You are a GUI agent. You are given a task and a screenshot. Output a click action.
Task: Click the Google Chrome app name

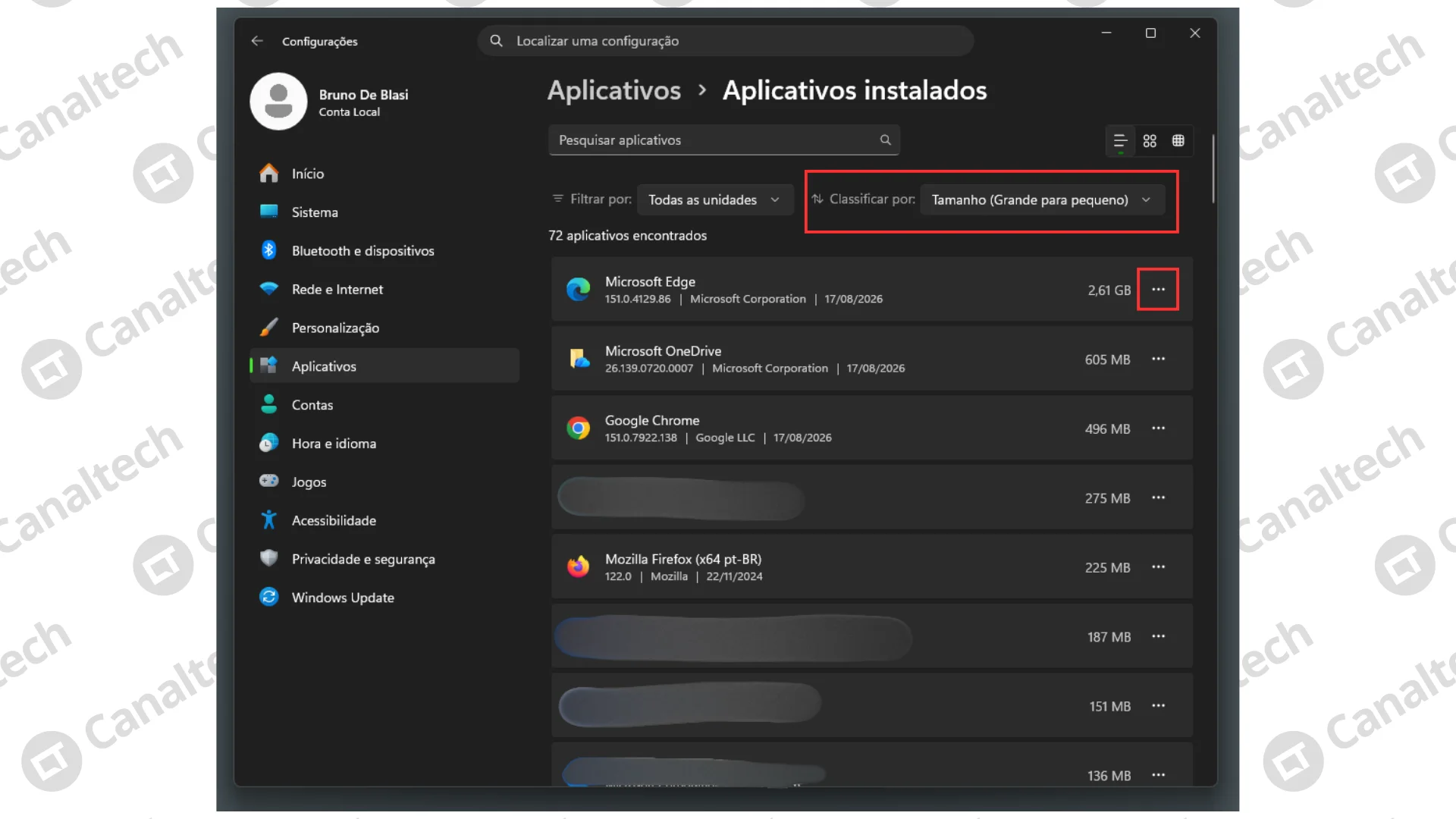tap(652, 420)
